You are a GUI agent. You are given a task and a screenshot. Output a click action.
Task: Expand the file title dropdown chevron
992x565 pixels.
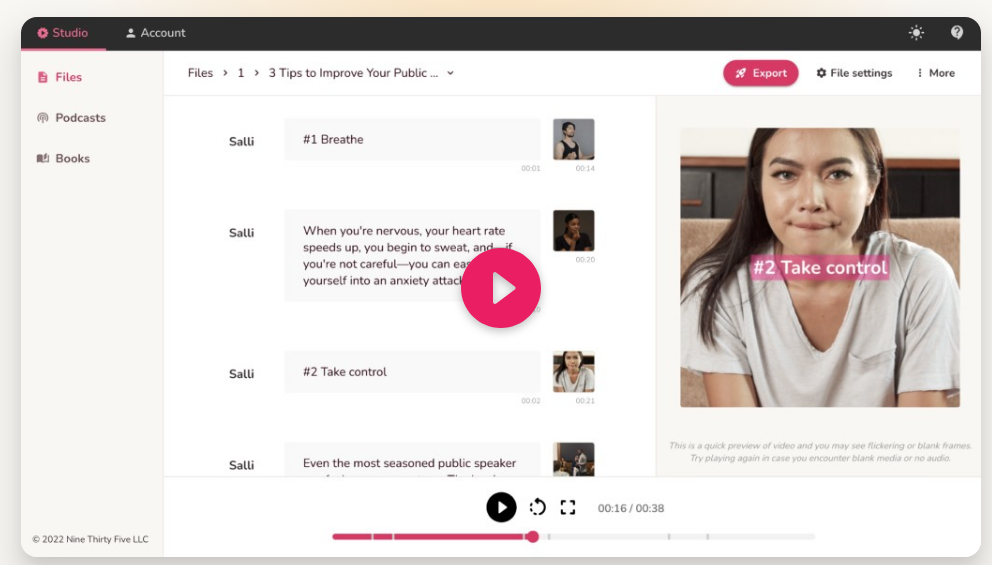[450, 73]
